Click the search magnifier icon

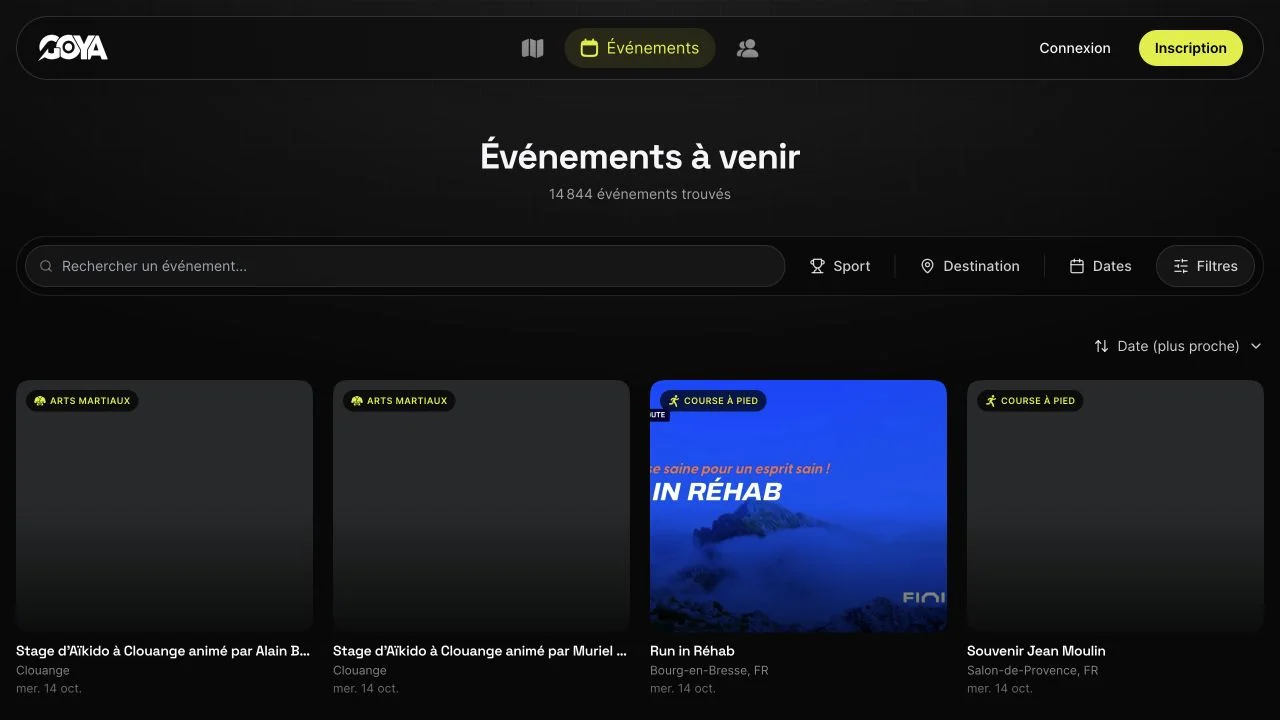(x=46, y=266)
